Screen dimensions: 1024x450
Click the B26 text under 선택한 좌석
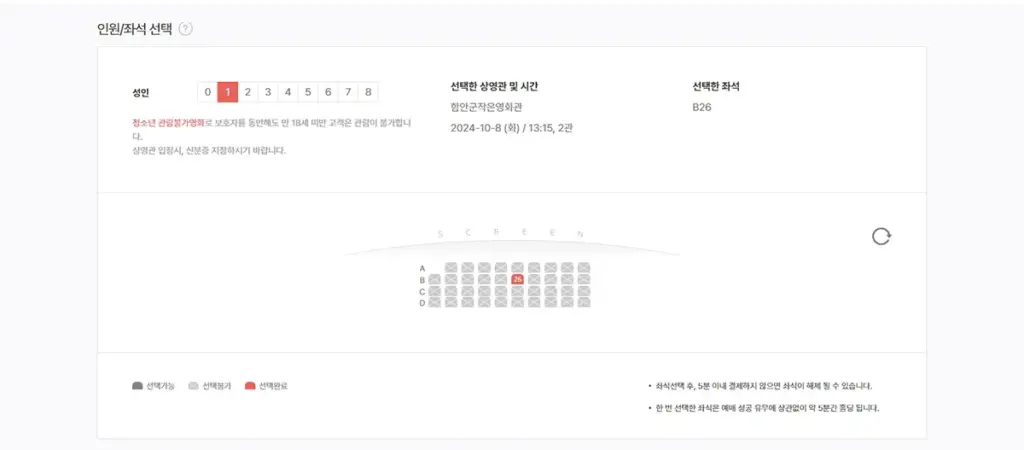(702, 108)
